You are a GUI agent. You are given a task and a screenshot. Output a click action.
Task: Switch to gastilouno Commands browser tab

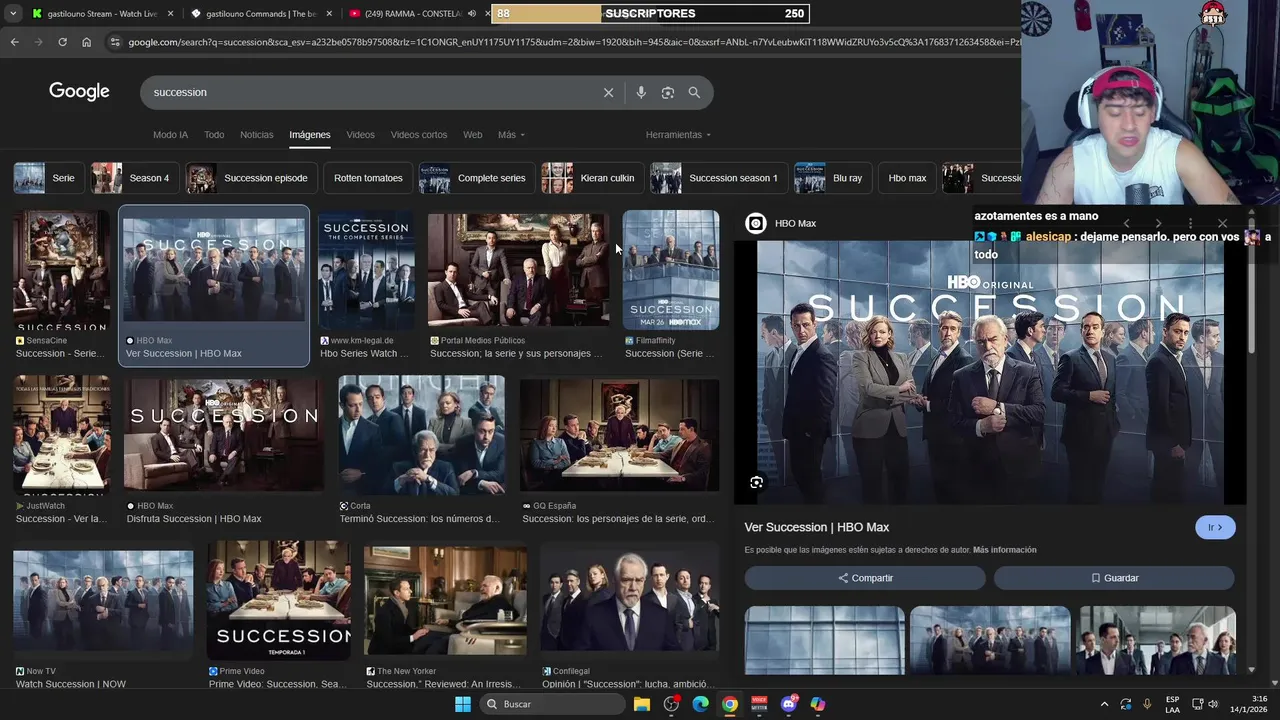(260, 14)
